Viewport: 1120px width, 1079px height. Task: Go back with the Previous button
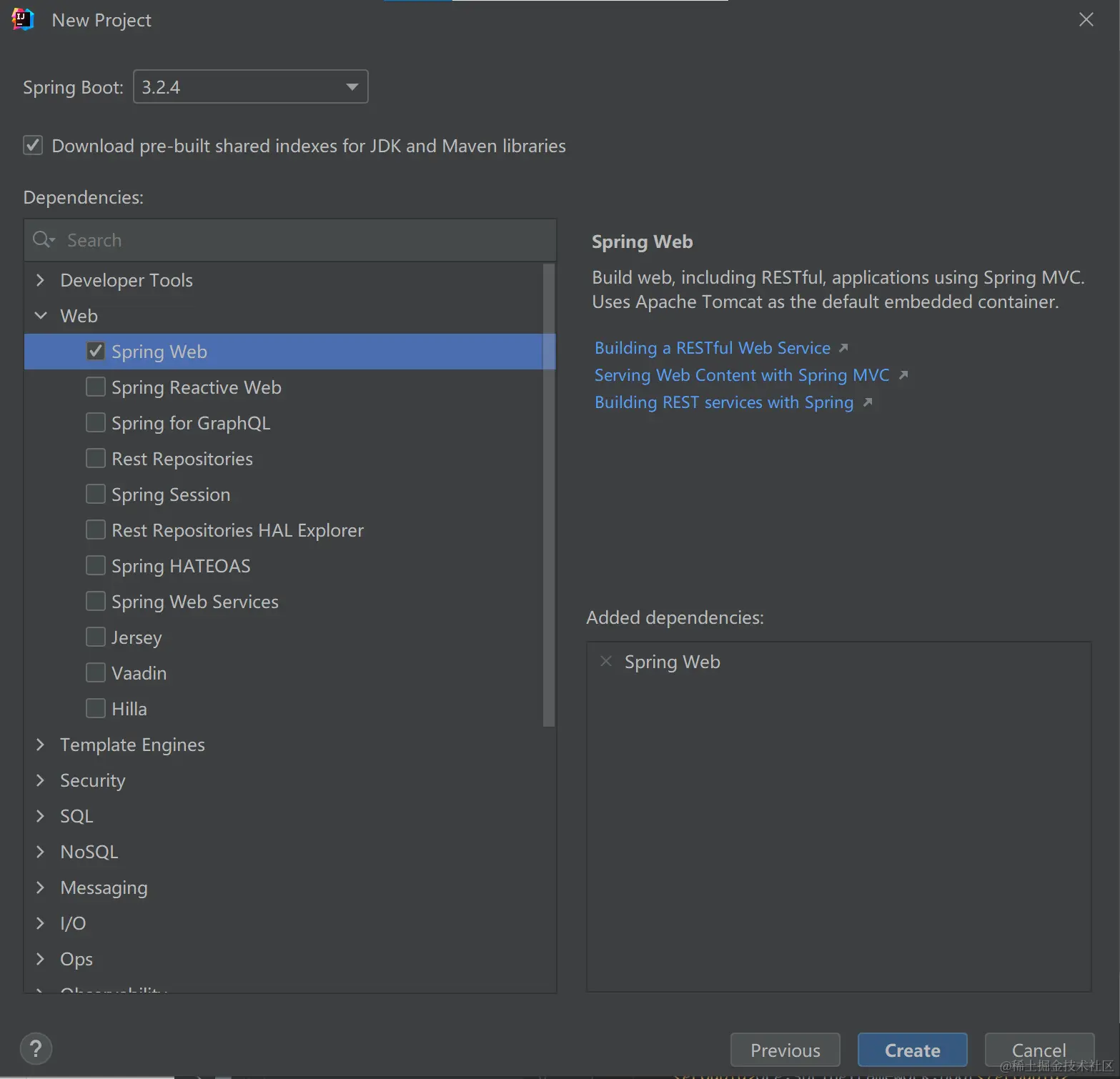(785, 1050)
